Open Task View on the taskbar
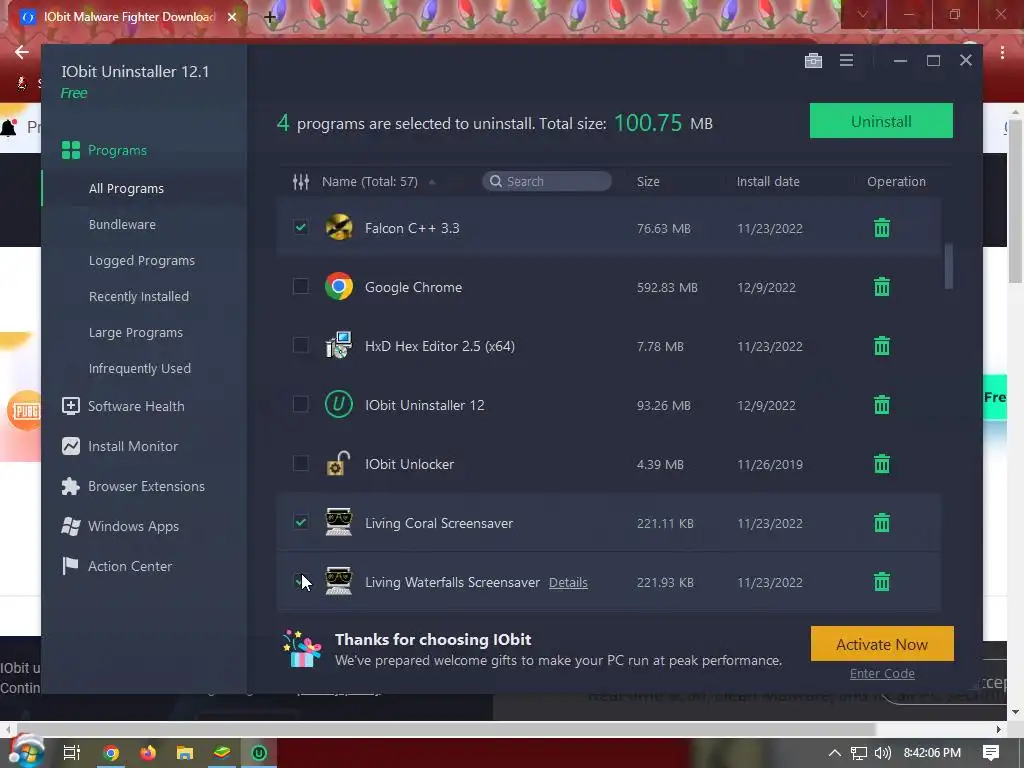The height and width of the screenshot is (768, 1024). pos(71,753)
